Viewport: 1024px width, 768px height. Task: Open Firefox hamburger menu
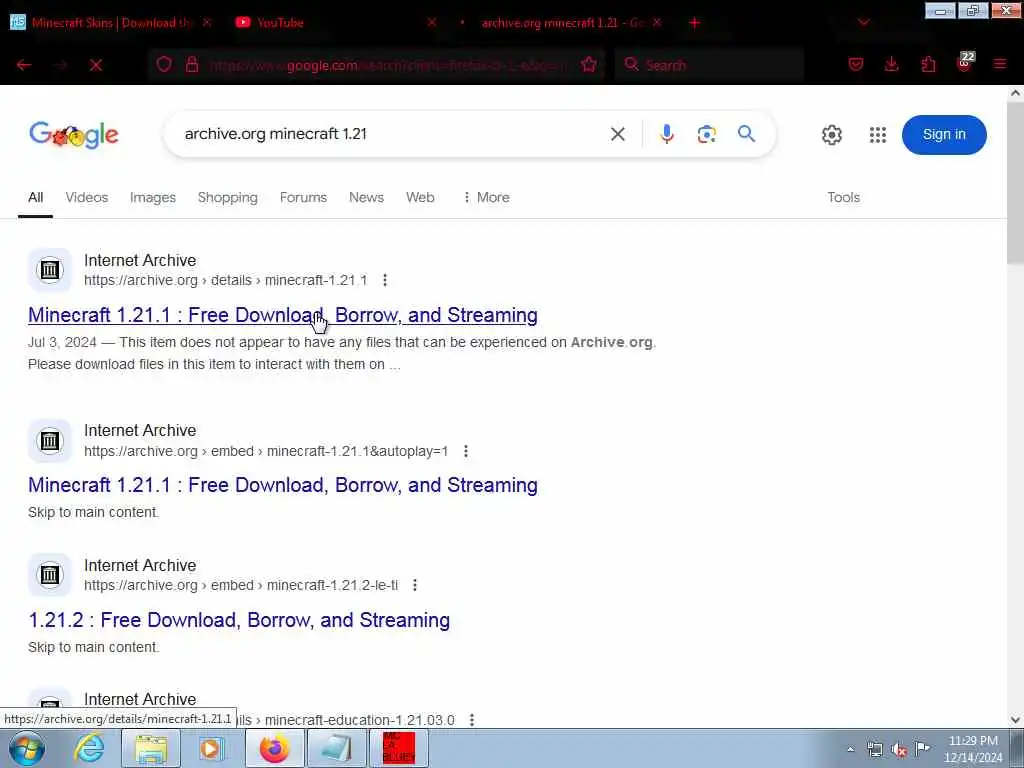tap(999, 64)
